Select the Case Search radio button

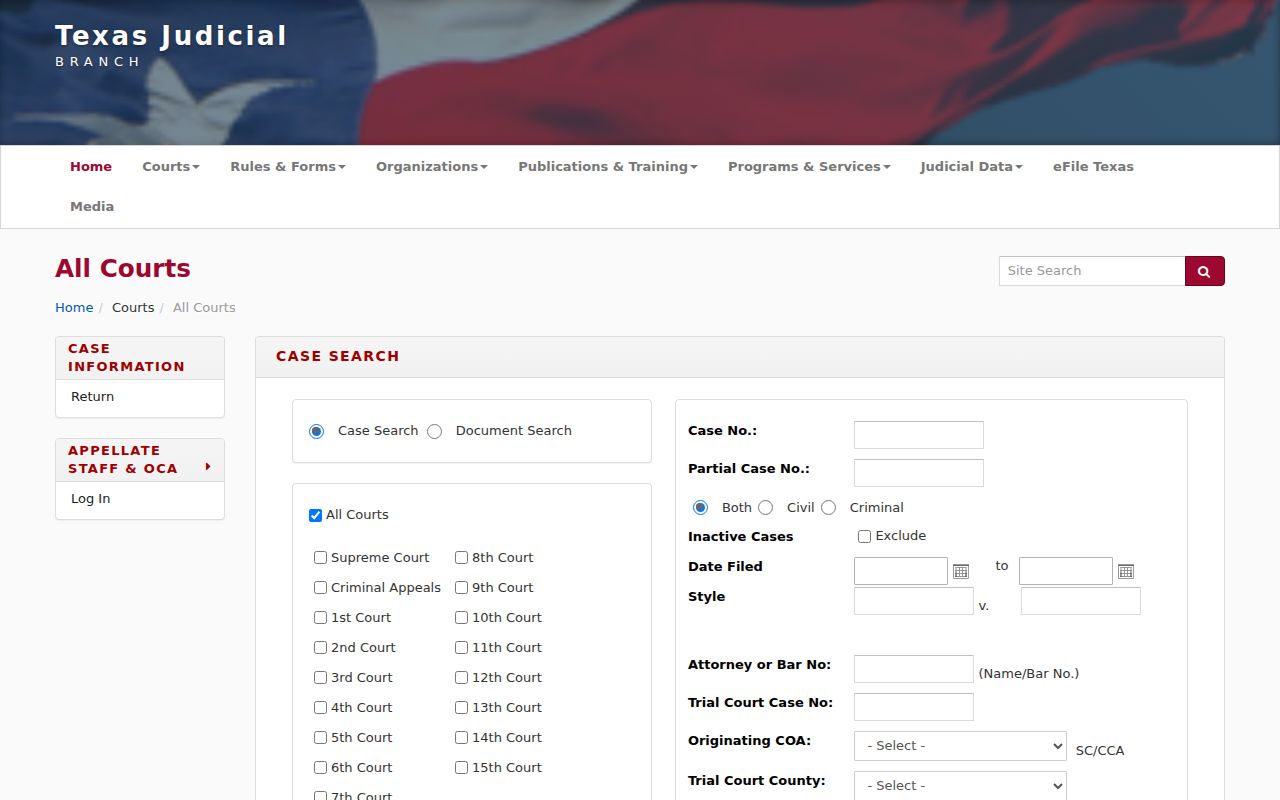(317, 431)
